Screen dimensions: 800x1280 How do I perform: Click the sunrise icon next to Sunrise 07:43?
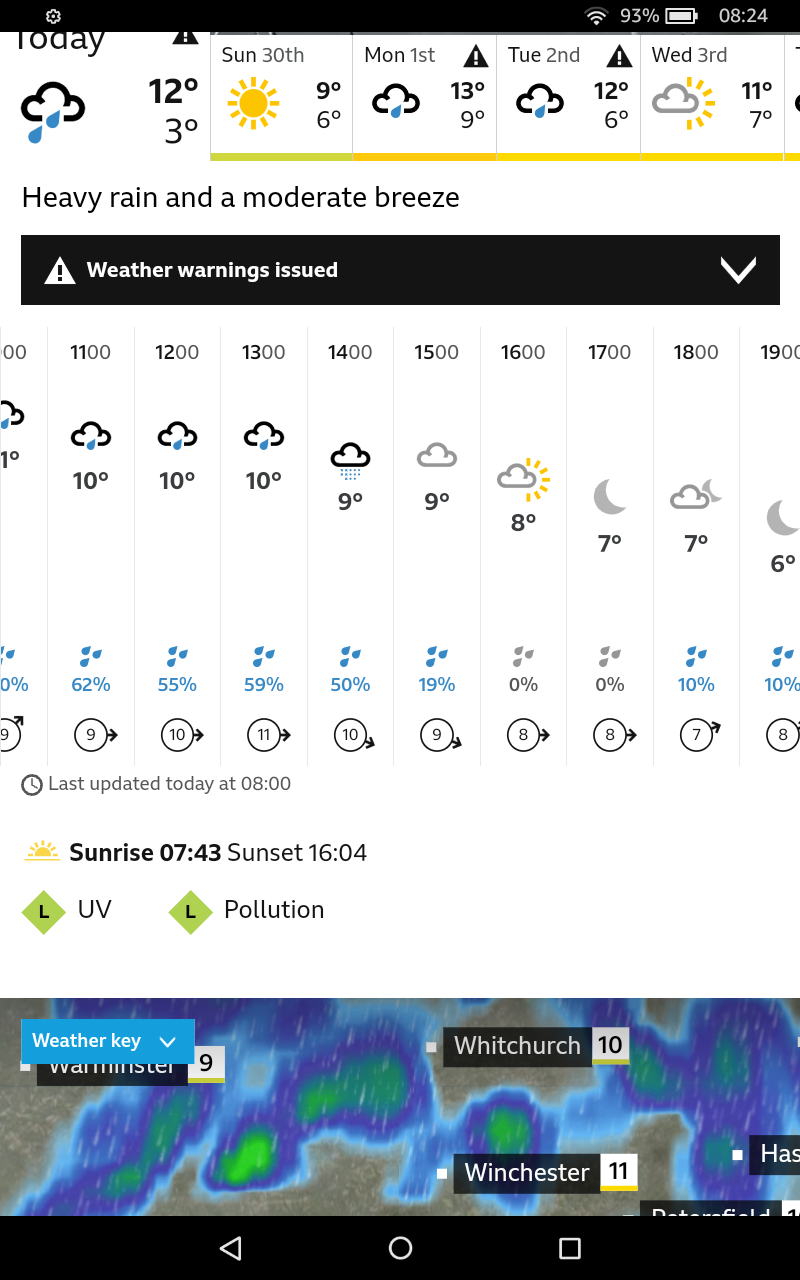(x=42, y=851)
